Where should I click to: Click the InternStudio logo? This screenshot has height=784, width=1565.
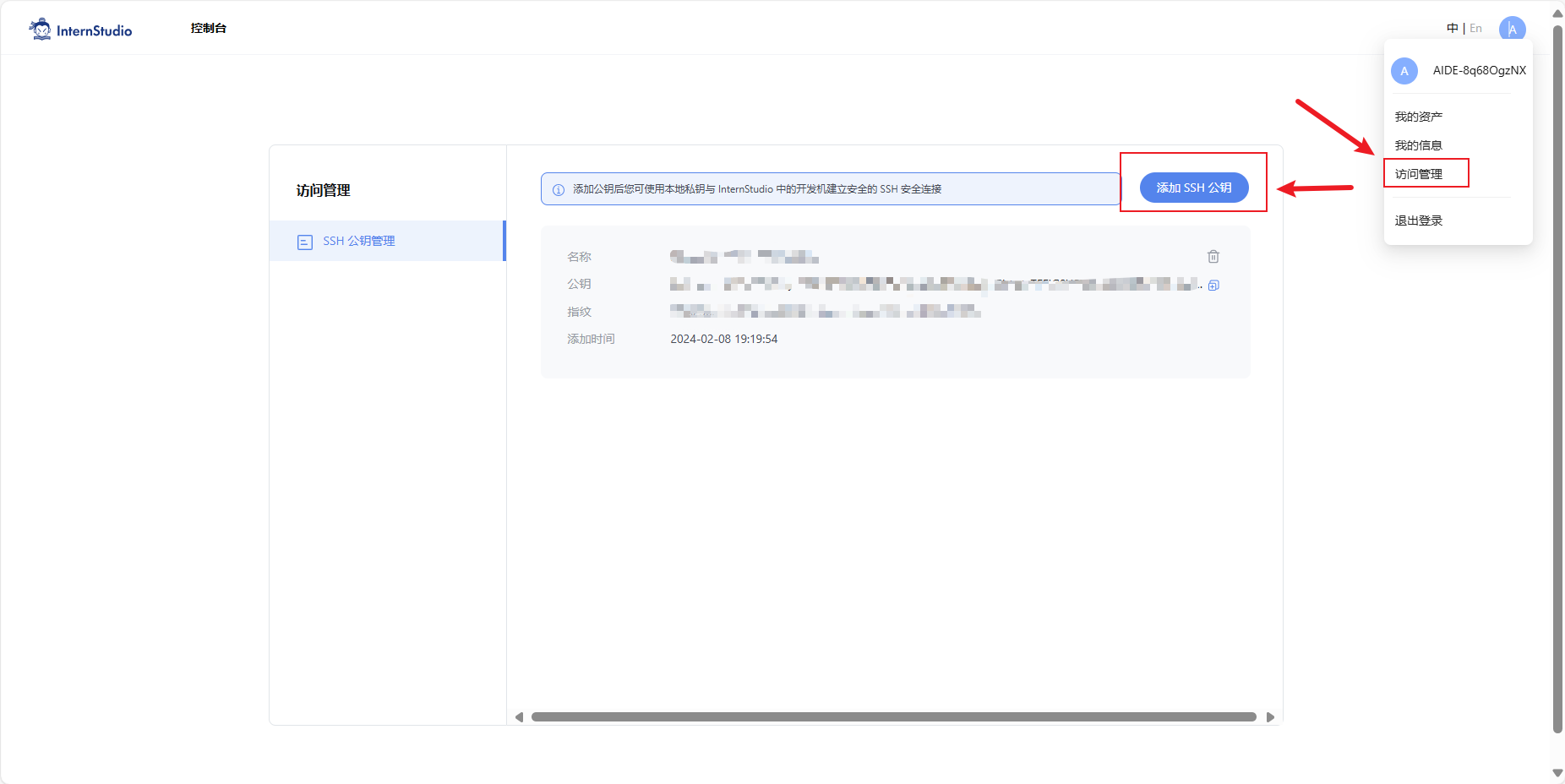[x=80, y=30]
